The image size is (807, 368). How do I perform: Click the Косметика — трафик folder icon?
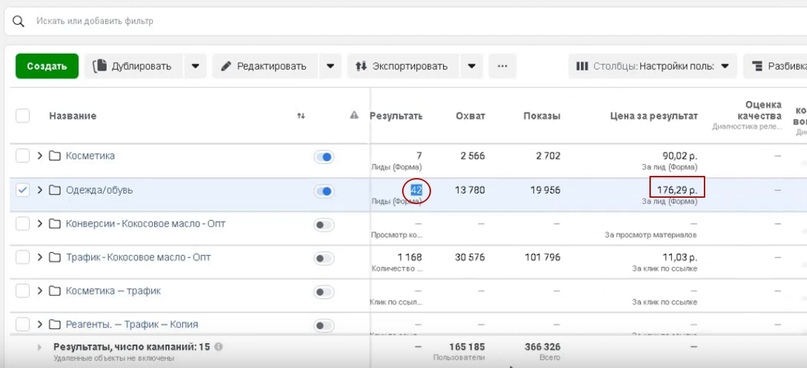click(x=55, y=291)
